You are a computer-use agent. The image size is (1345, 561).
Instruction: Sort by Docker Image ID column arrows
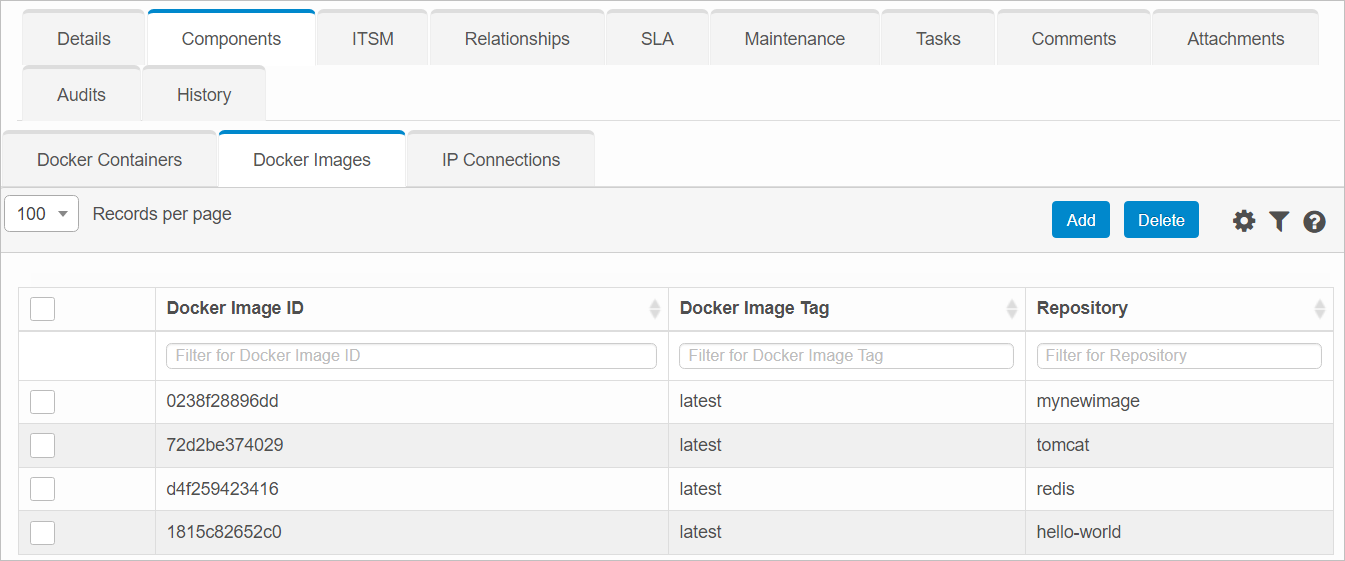tap(655, 309)
